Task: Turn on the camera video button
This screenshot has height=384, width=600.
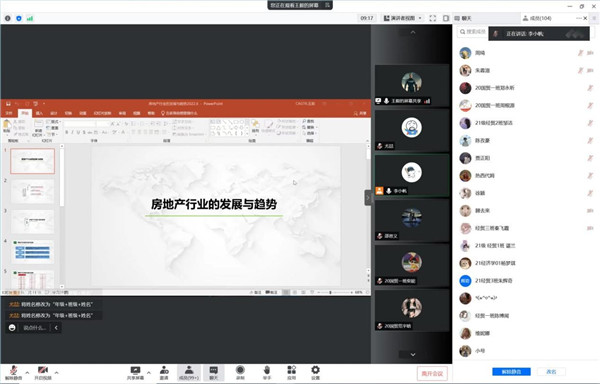Action: [43, 372]
